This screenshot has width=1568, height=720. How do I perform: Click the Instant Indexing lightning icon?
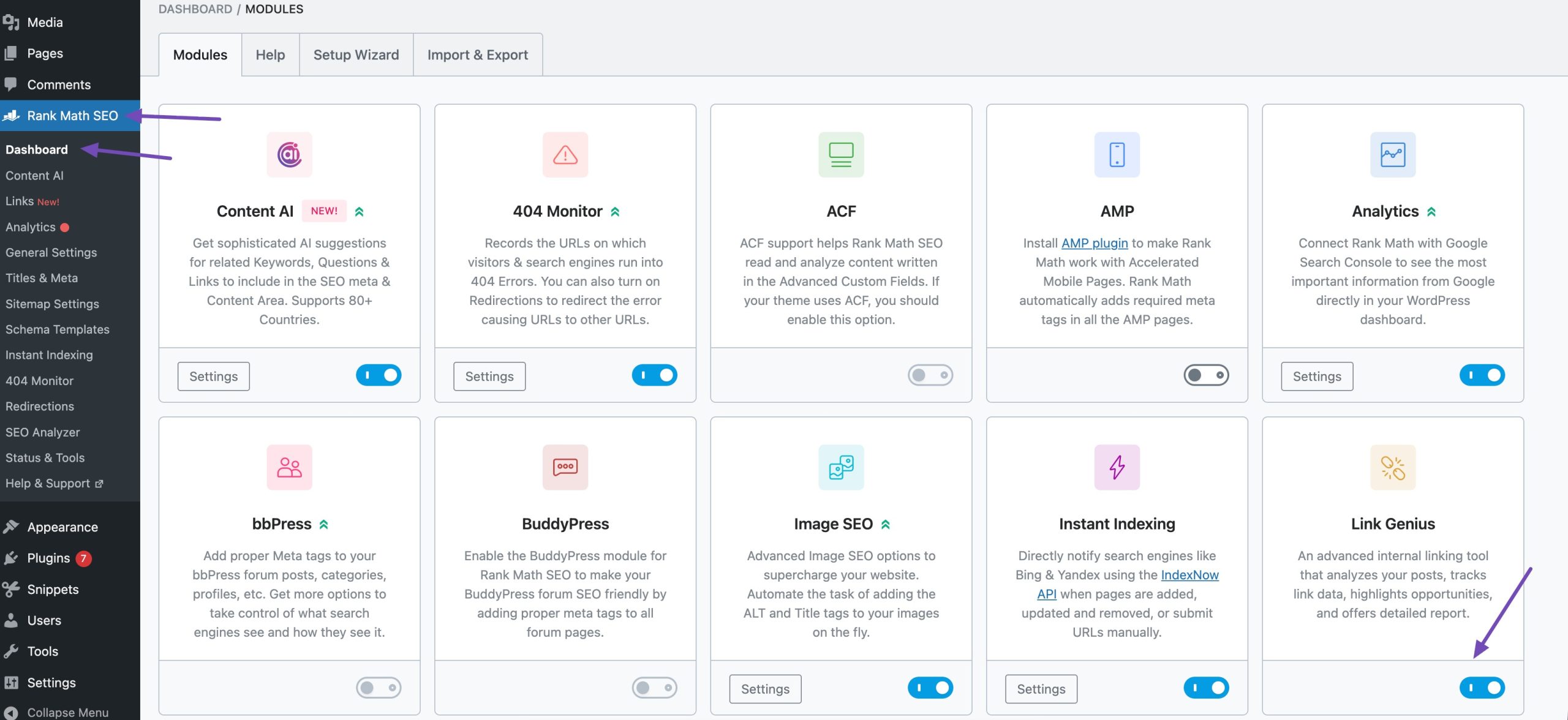[1117, 467]
